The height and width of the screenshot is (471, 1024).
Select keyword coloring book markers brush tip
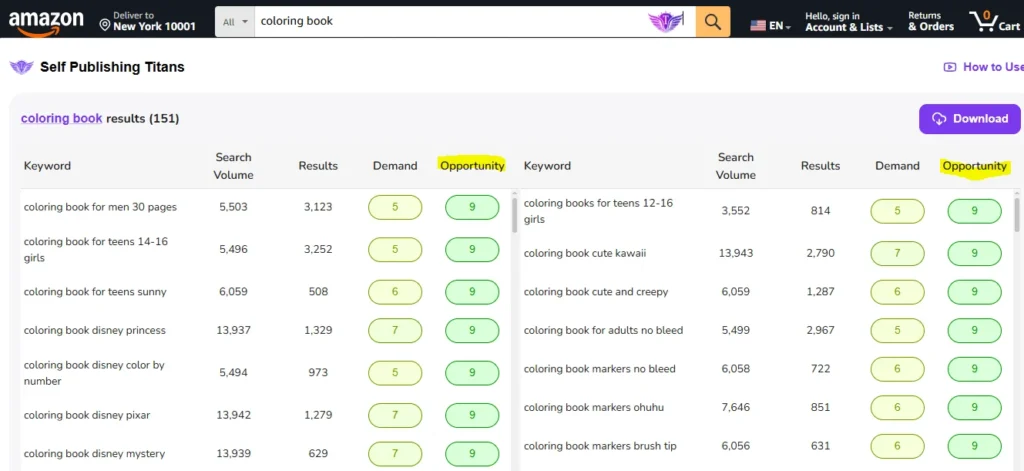[600, 446]
